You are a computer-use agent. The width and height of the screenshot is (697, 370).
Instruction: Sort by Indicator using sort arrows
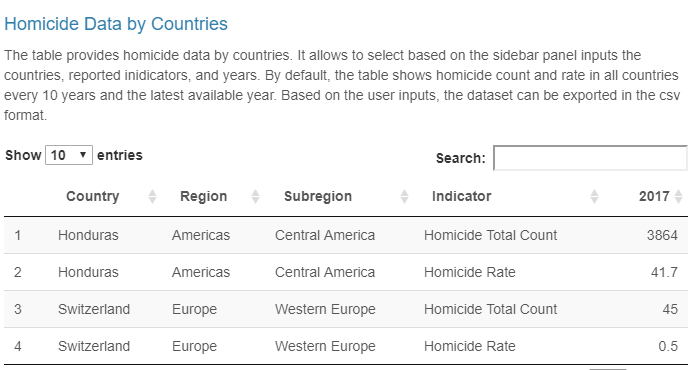click(x=594, y=196)
